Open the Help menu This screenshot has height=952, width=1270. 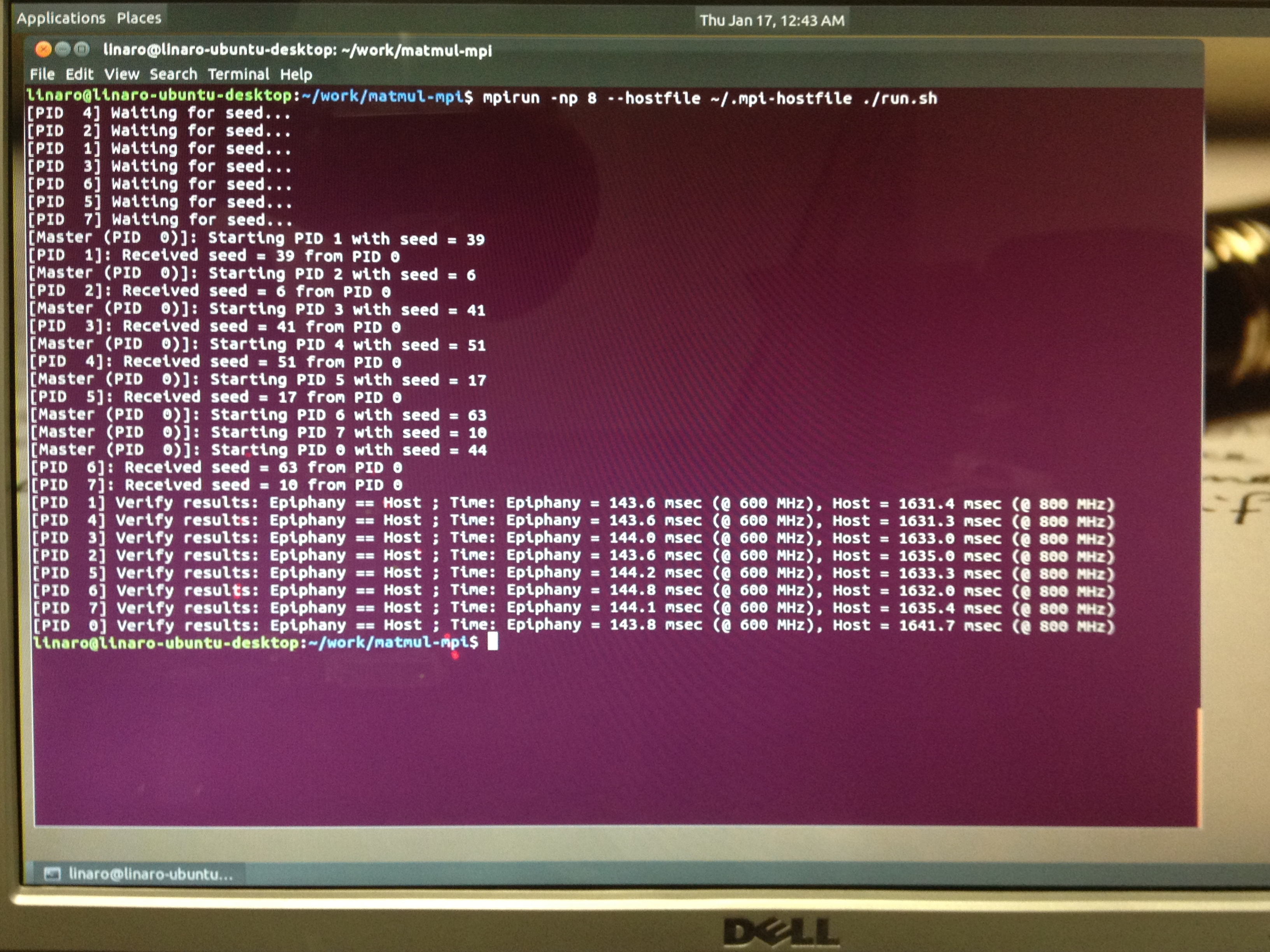point(296,75)
